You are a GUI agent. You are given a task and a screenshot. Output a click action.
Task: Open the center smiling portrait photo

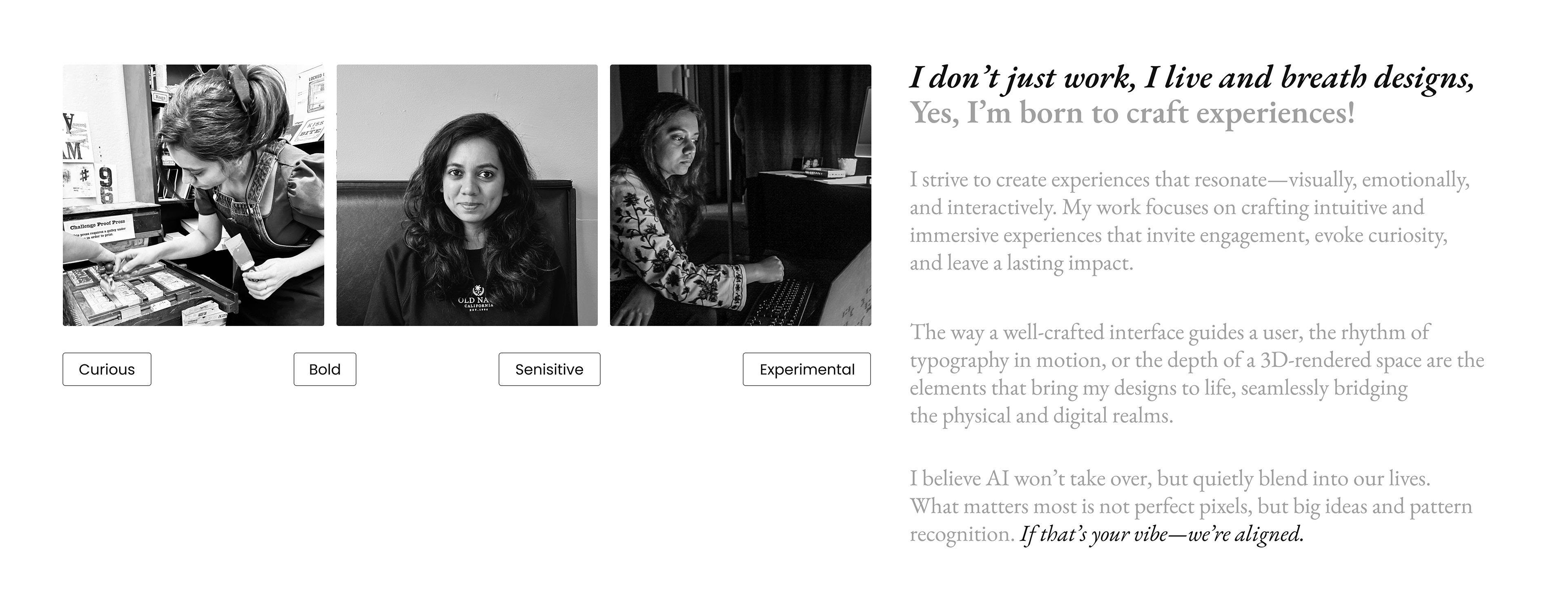click(467, 195)
